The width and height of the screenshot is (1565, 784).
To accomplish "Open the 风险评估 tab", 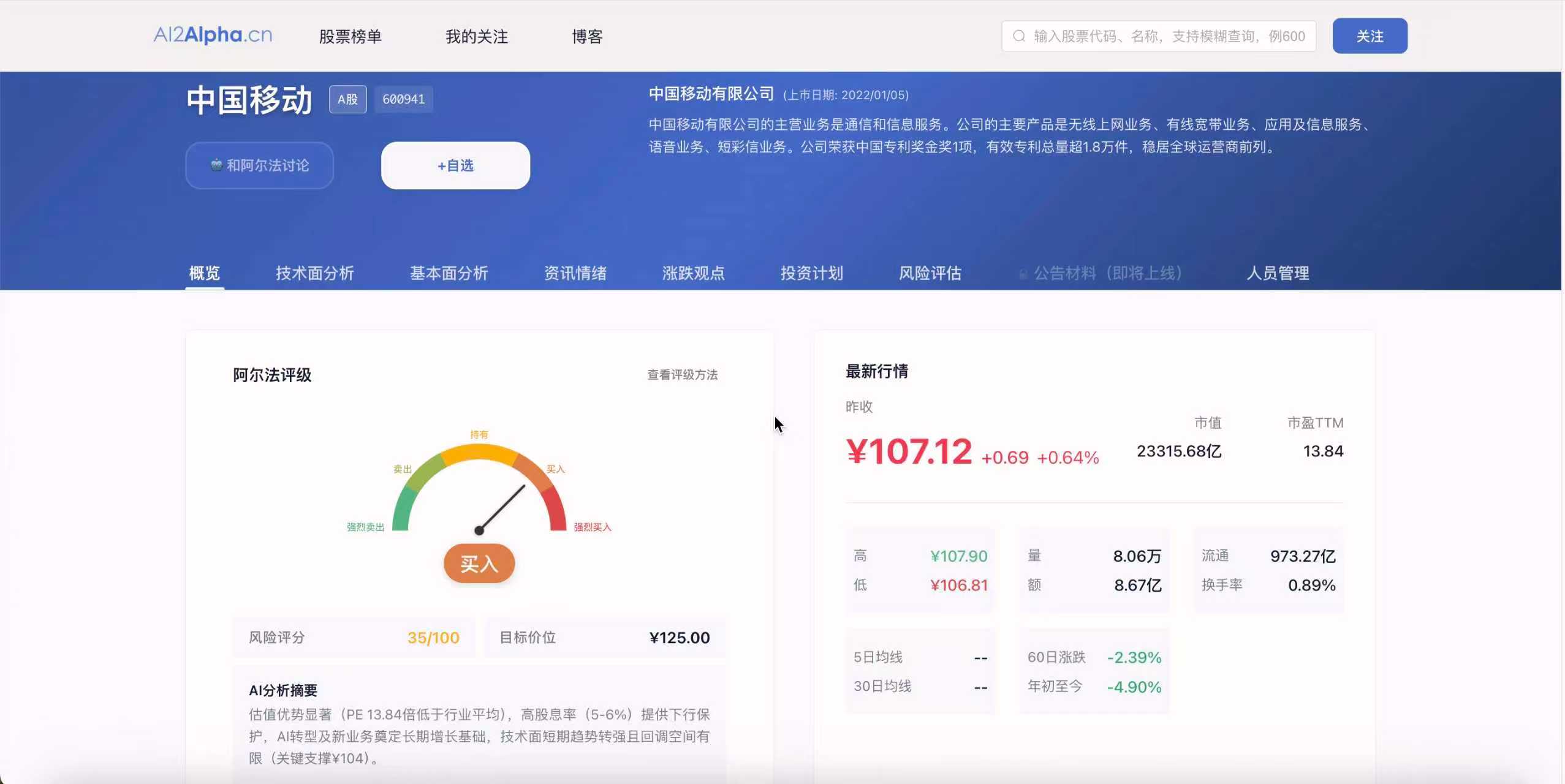I will 930,273.
